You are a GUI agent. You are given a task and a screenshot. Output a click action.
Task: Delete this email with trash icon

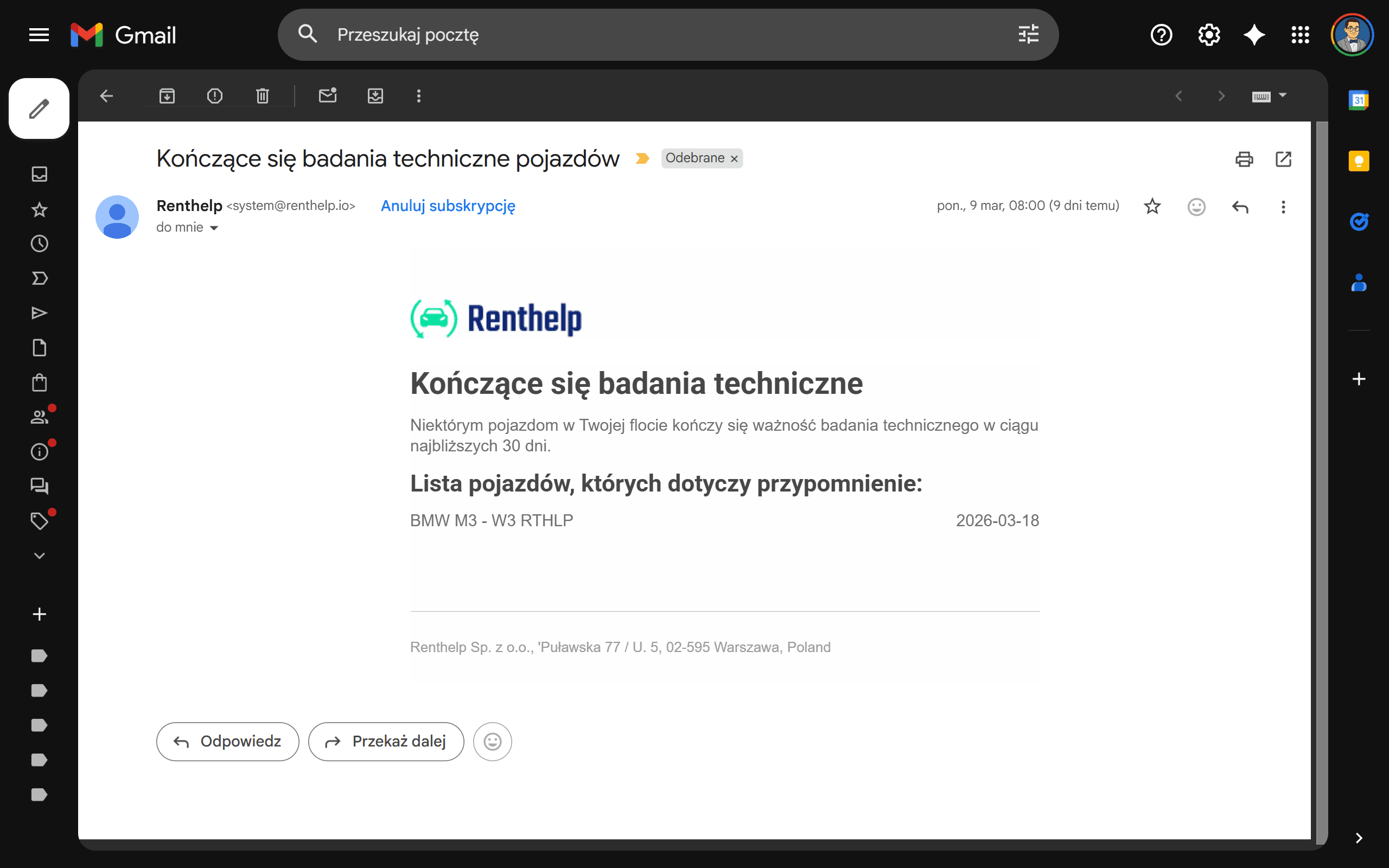click(x=262, y=96)
